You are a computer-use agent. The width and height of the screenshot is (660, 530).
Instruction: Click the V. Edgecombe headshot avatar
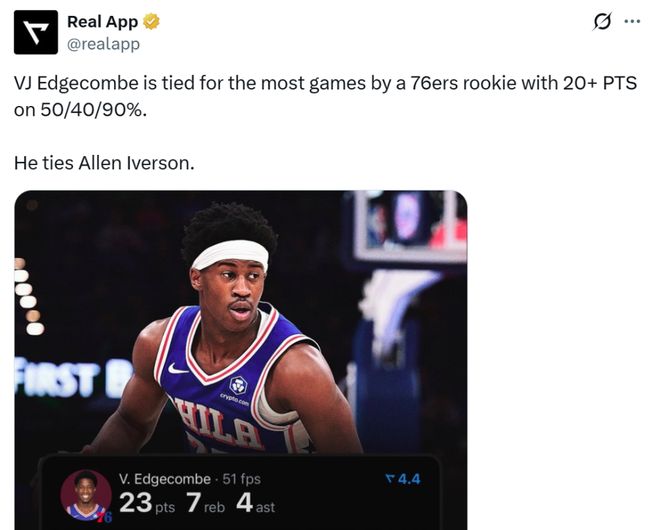pyautogui.click(x=85, y=493)
